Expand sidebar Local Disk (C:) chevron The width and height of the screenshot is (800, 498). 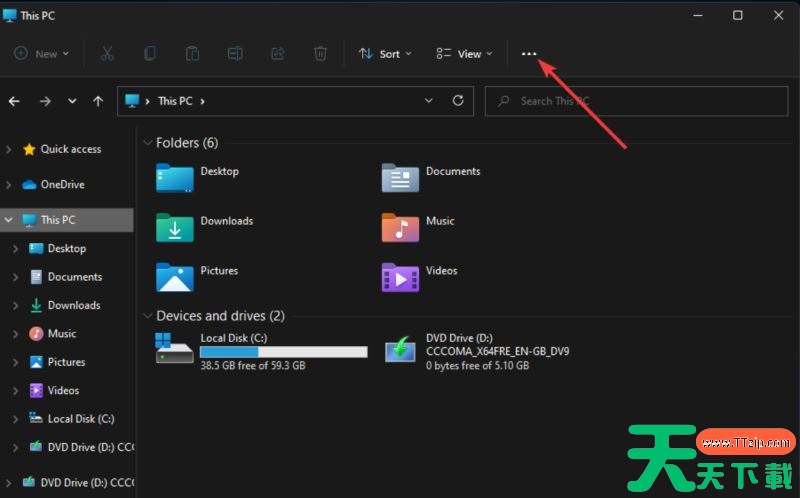(x=15, y=419)
